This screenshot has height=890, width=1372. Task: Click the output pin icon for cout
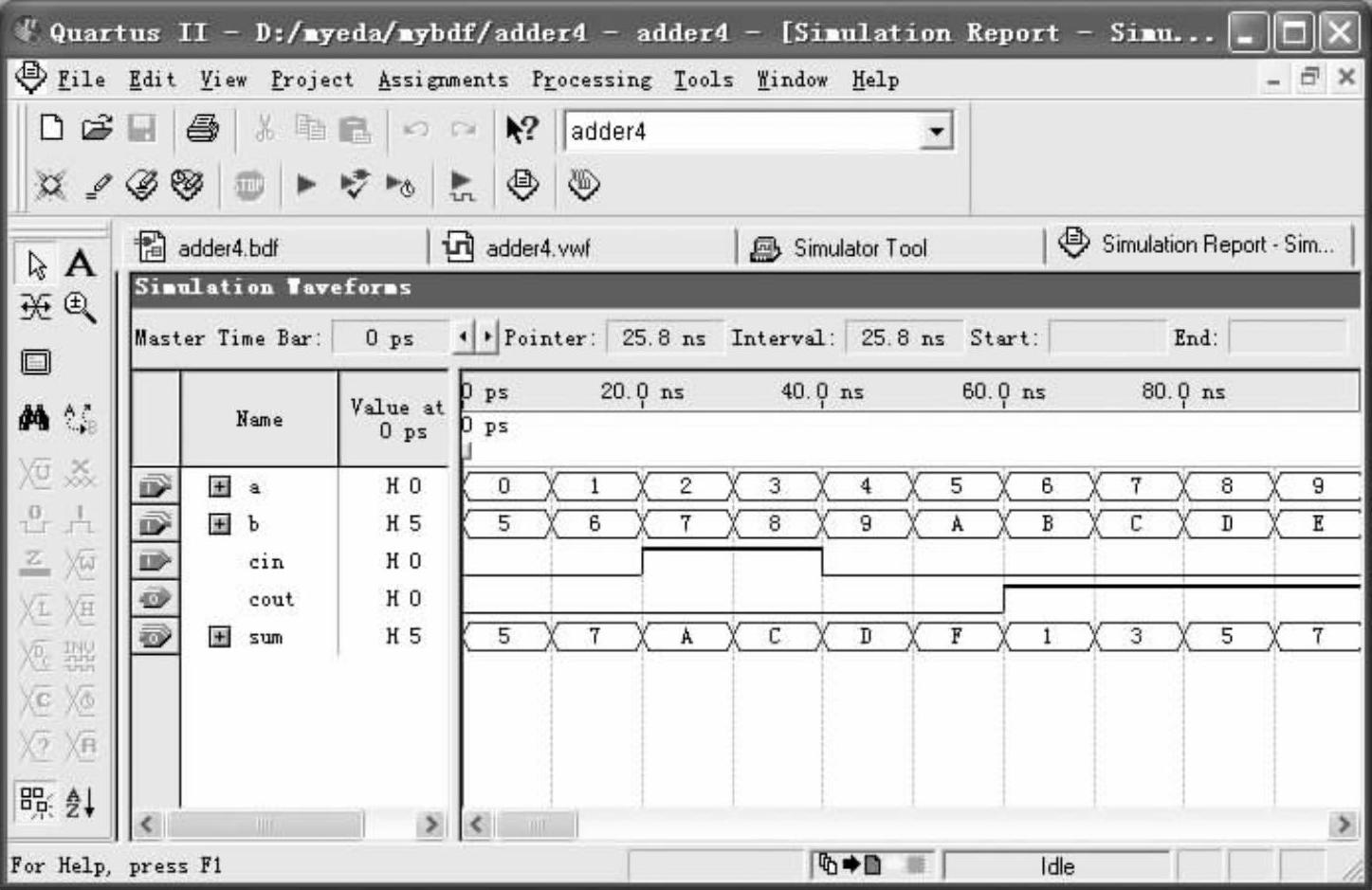(x=155, y=599)
